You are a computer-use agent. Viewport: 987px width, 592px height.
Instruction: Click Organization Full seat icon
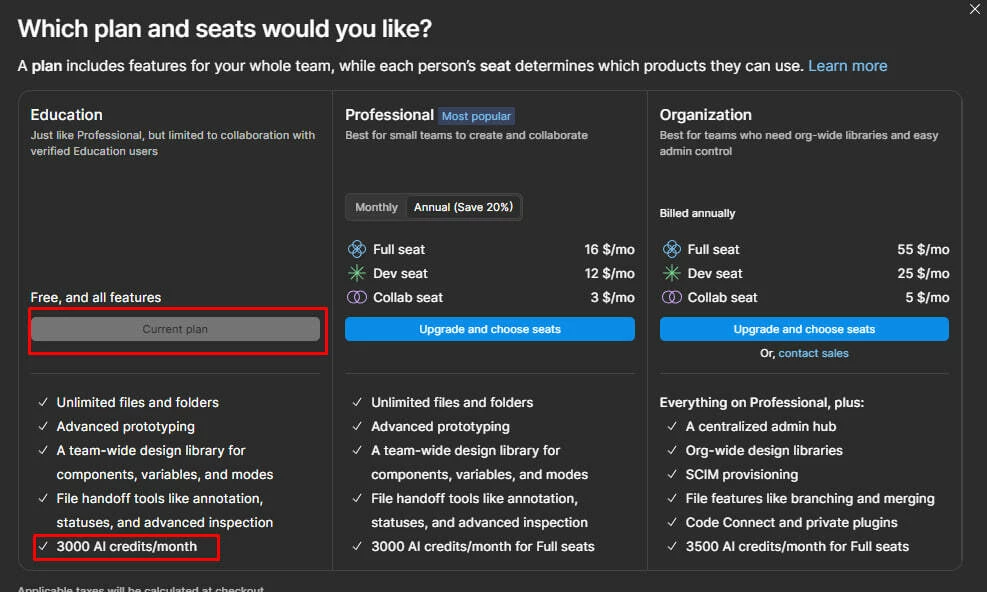point(671,249)
